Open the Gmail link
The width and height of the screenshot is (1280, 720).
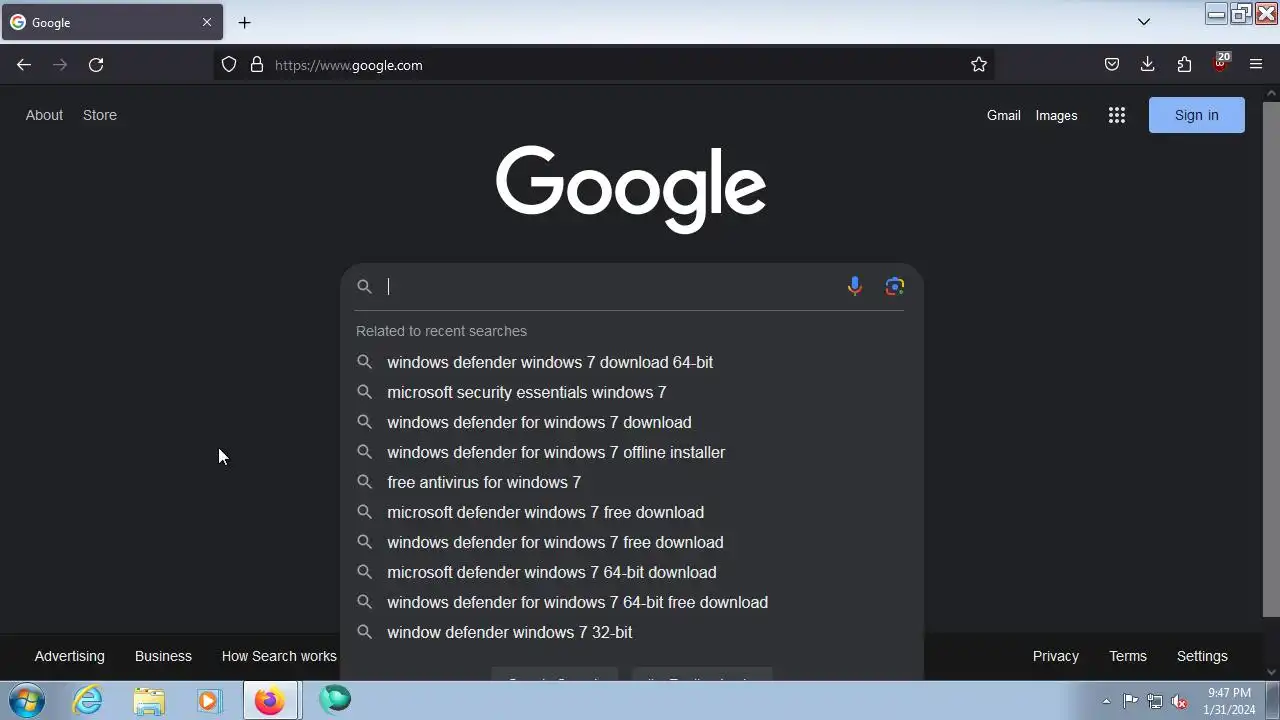pyautogui.click(x=1004, y=115)
